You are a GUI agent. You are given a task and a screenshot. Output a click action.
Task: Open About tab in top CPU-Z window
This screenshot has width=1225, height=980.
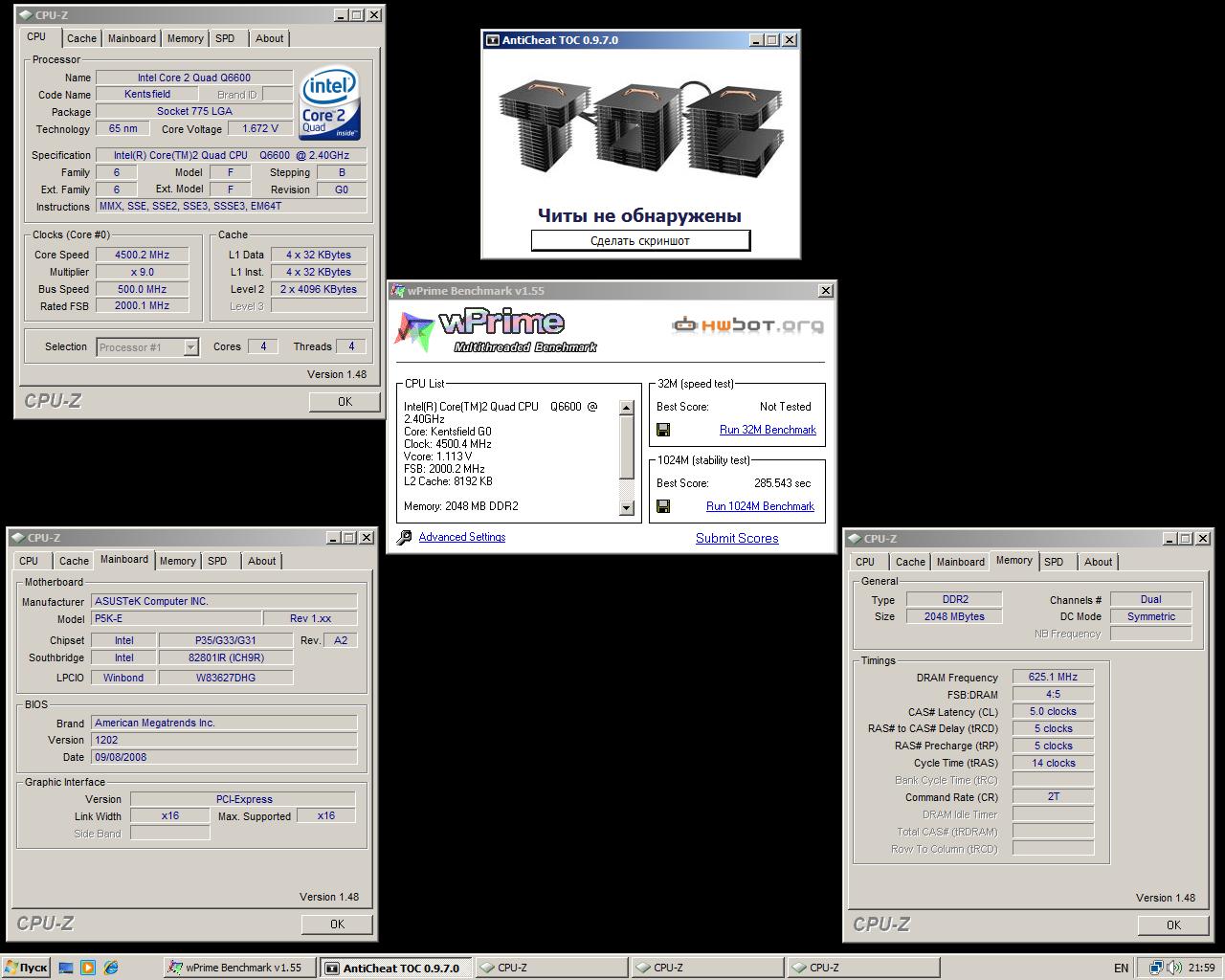point(269,38)
